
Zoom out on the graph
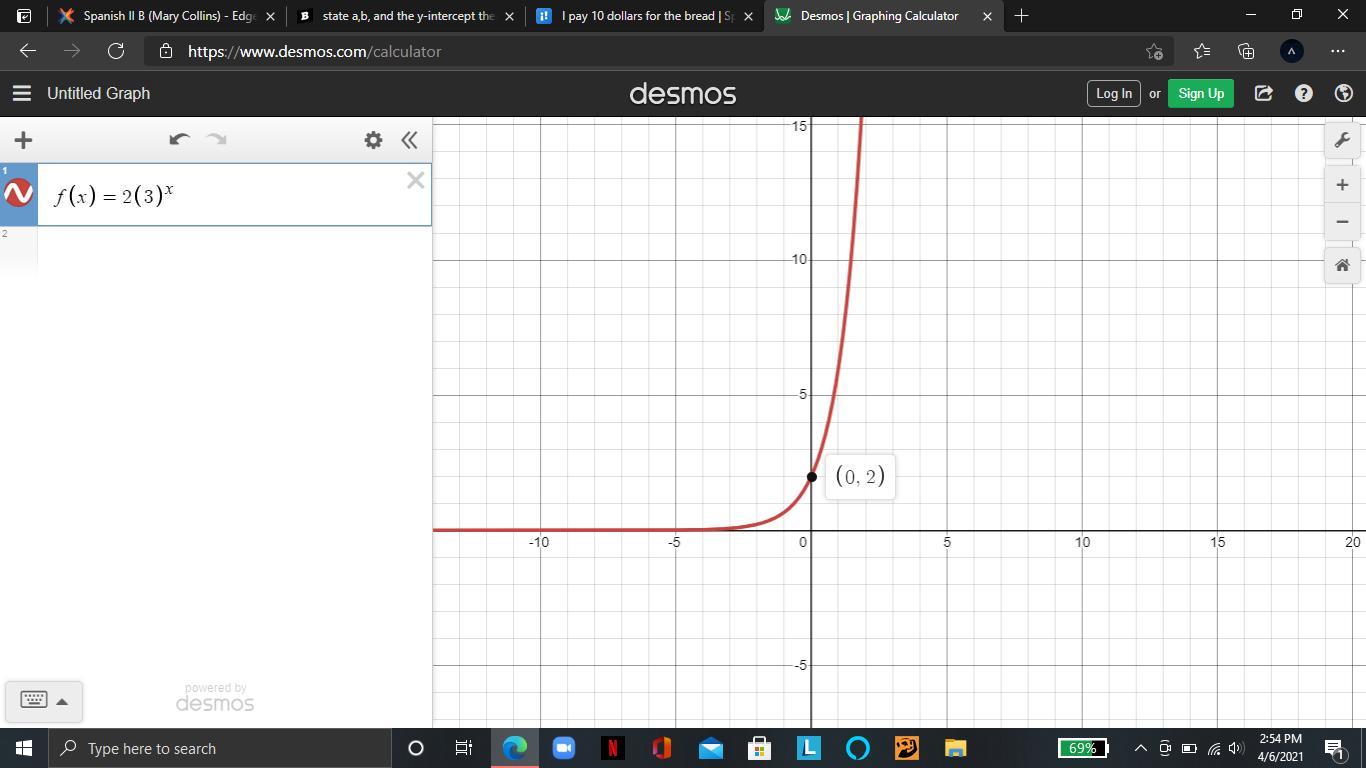1342,222
